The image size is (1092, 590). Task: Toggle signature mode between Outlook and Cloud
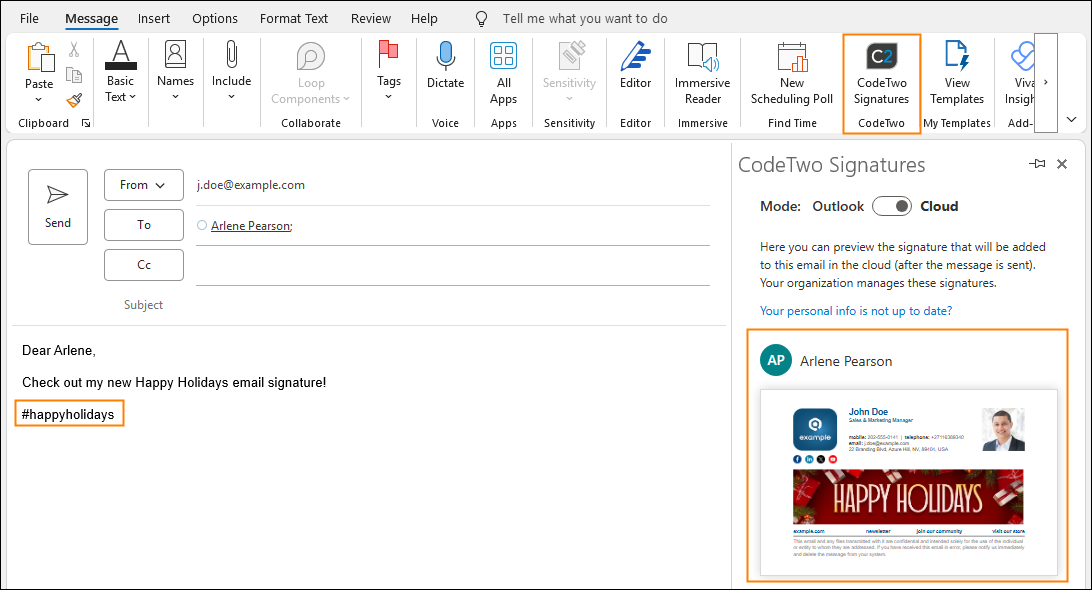891,206
